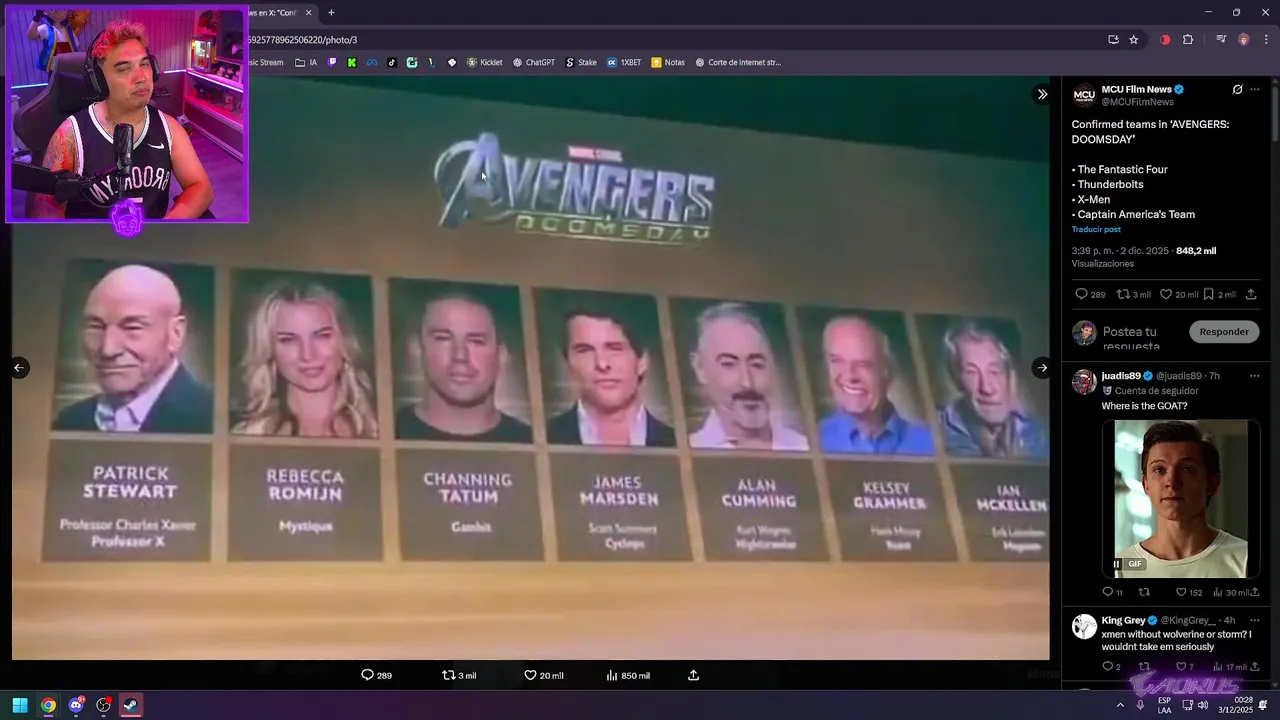Open the Notas bookmark
Viewport: 1280px width, 720px height.
668,62
